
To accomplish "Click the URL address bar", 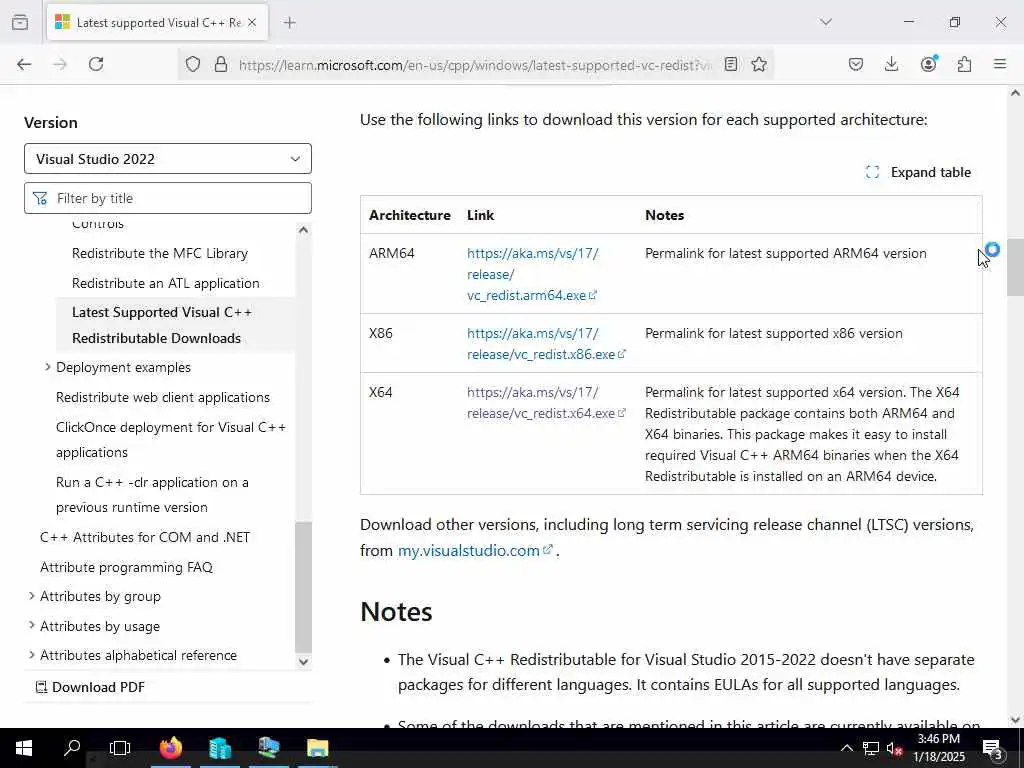I will point(475,65).
